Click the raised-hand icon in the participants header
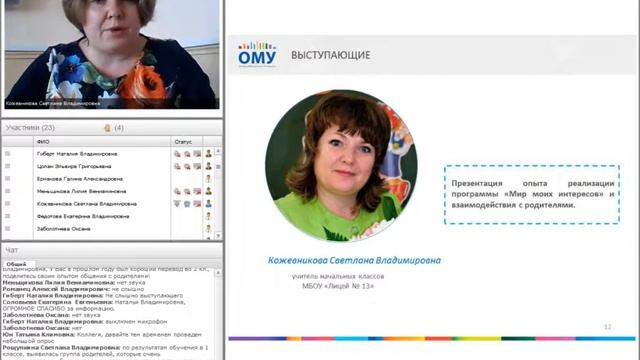This screenshot has width=640, height=360. tap(107, 128)
